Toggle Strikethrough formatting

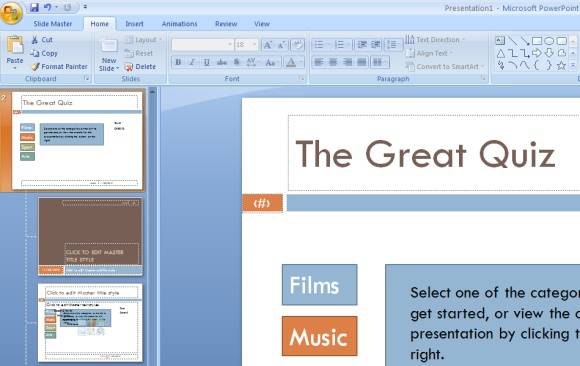click(222, 62)
